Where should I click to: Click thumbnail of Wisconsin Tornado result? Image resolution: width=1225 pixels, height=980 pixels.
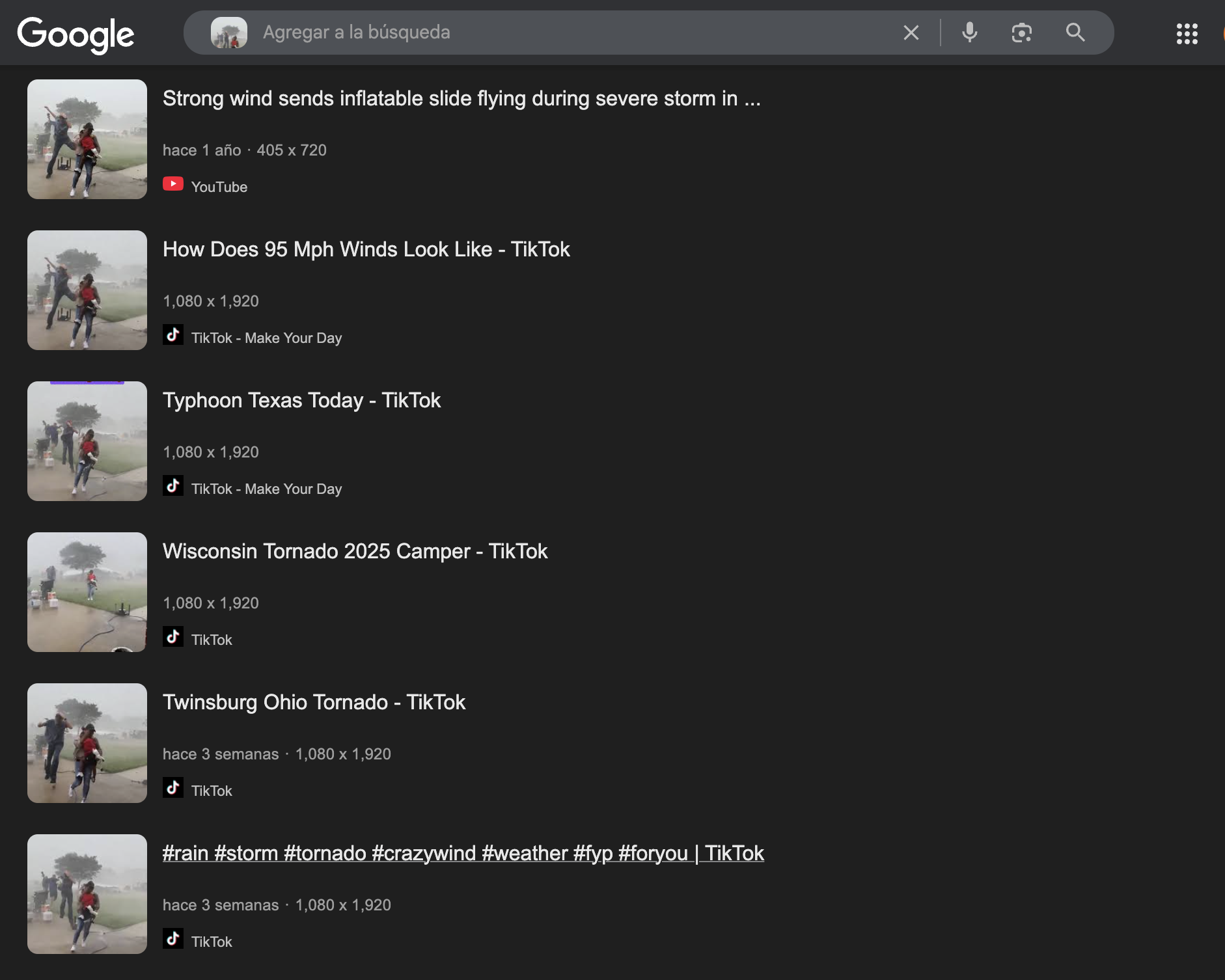click(x=87, y=592)
